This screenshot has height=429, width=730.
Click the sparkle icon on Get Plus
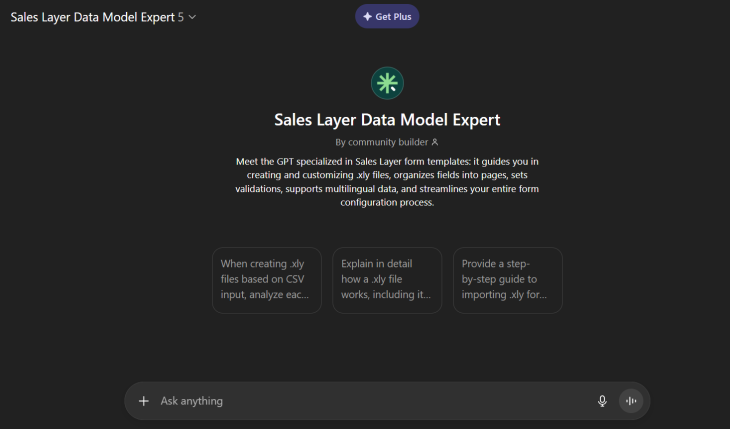367,17
